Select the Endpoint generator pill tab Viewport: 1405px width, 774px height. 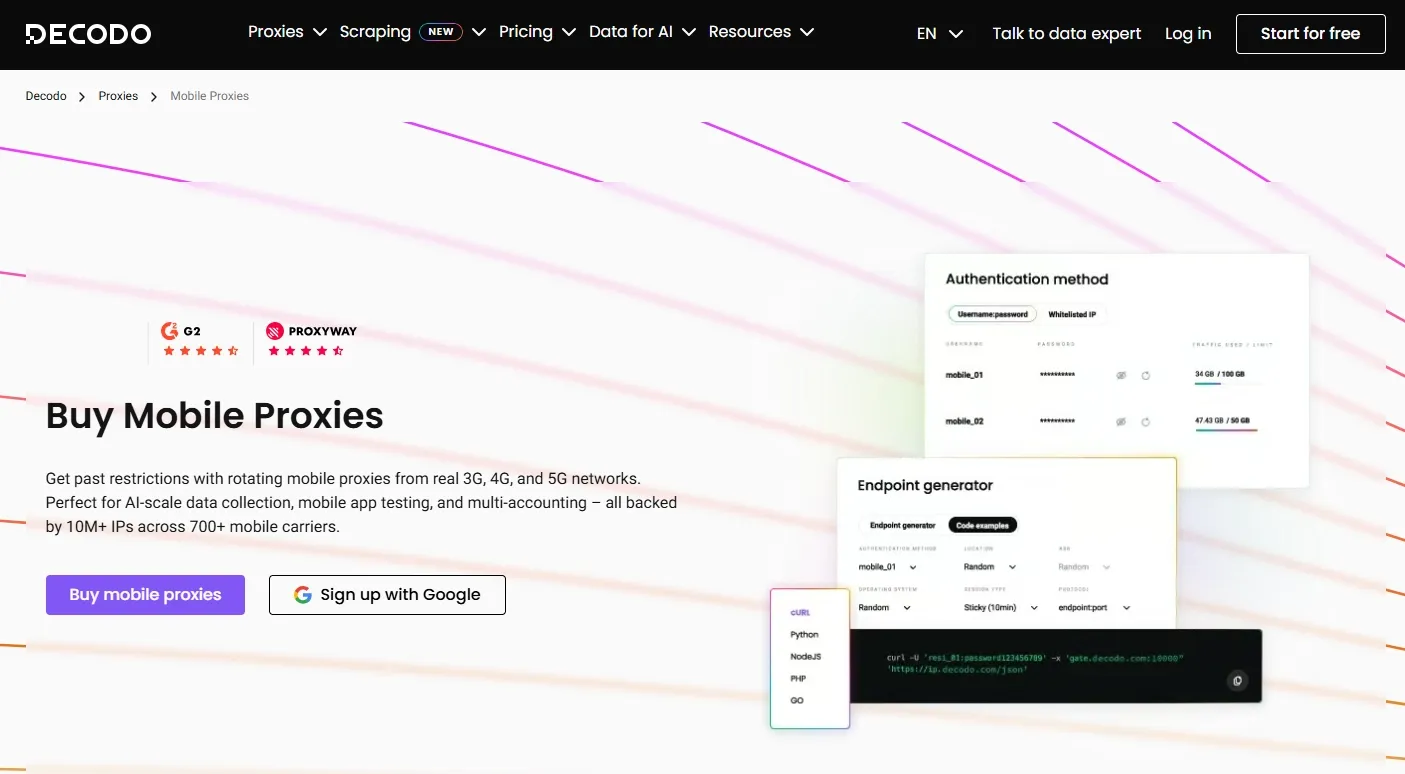point(903,525)
